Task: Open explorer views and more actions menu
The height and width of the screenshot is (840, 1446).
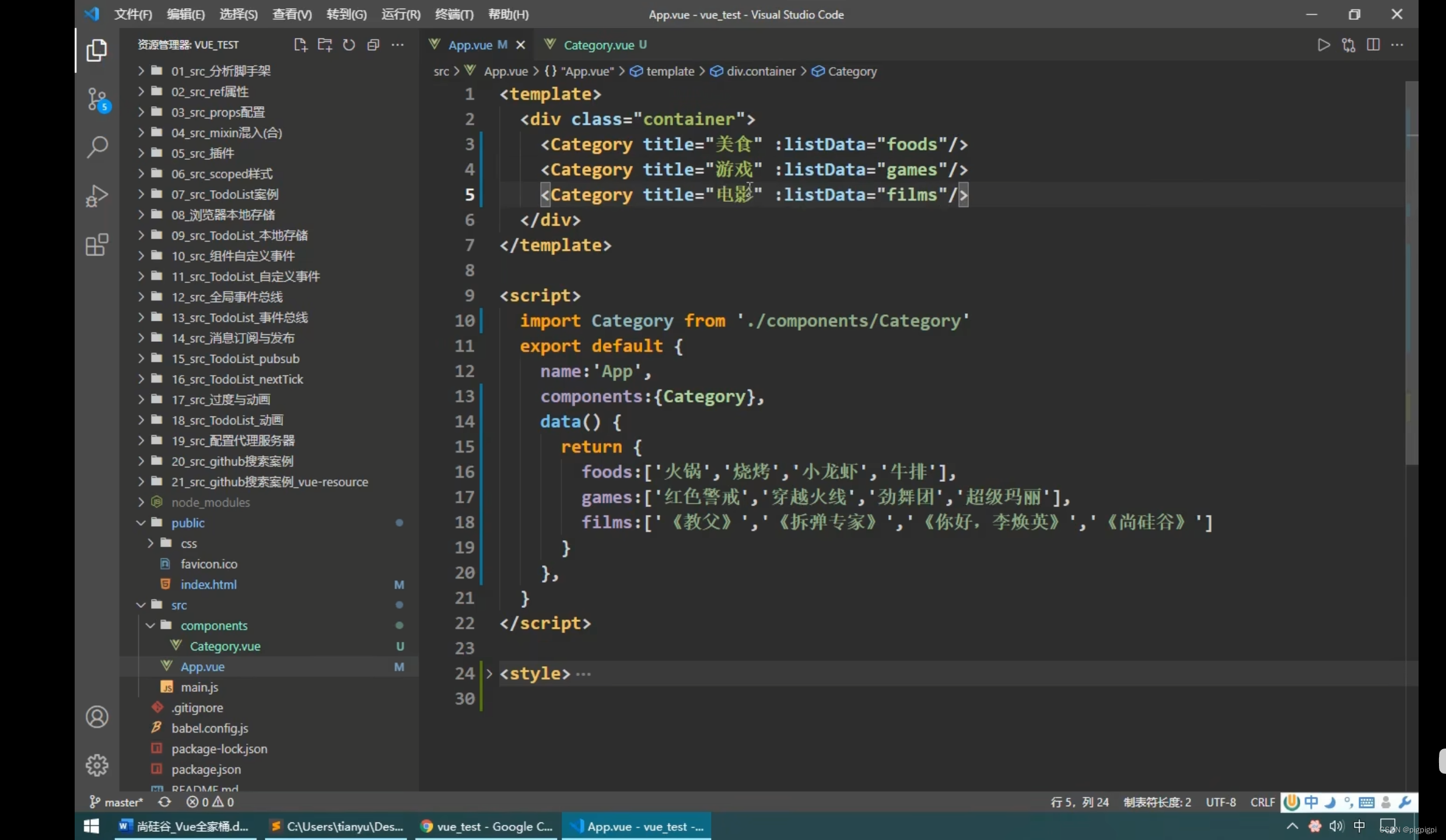Action: (398, 45)
